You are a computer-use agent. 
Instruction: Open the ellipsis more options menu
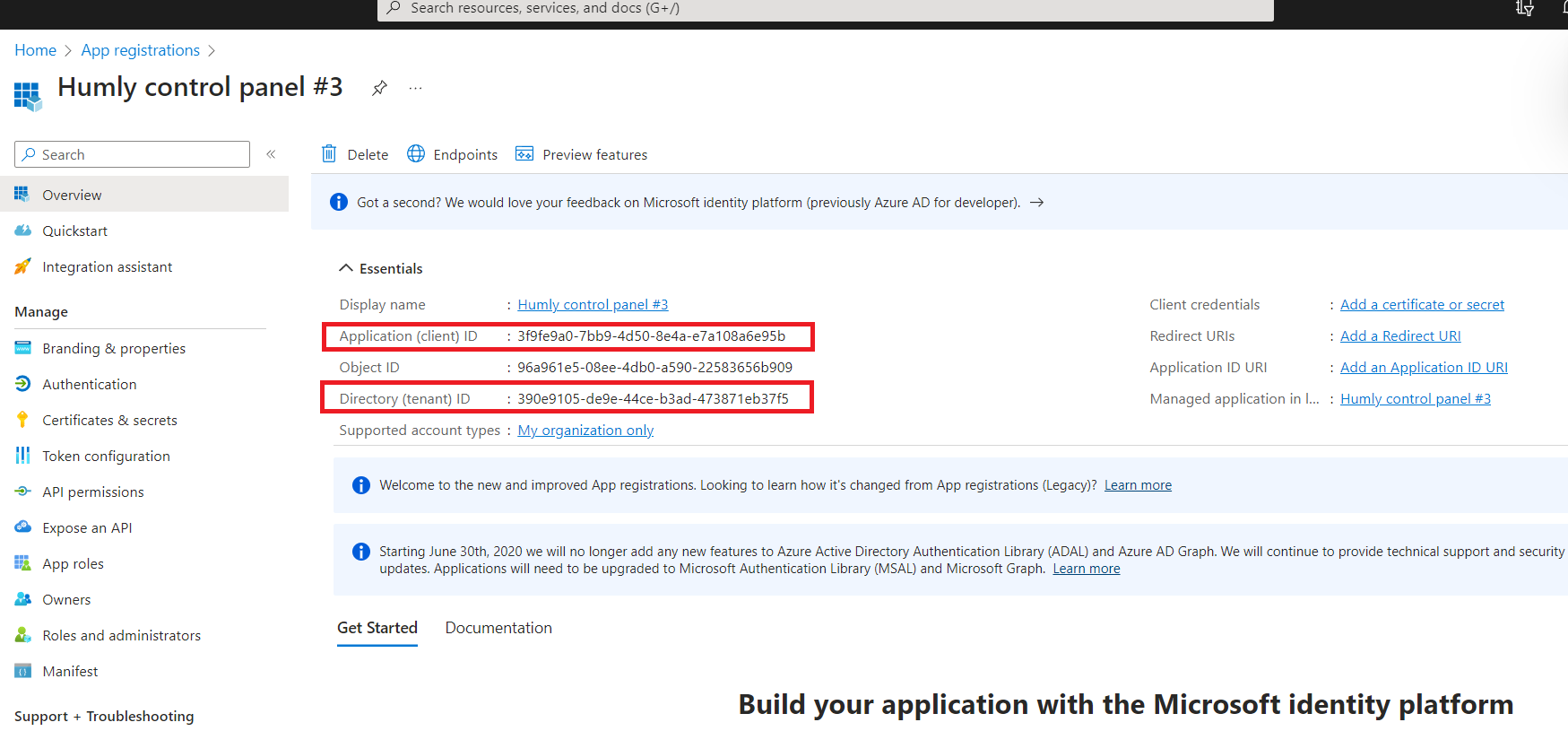click(x=415, y=88)
